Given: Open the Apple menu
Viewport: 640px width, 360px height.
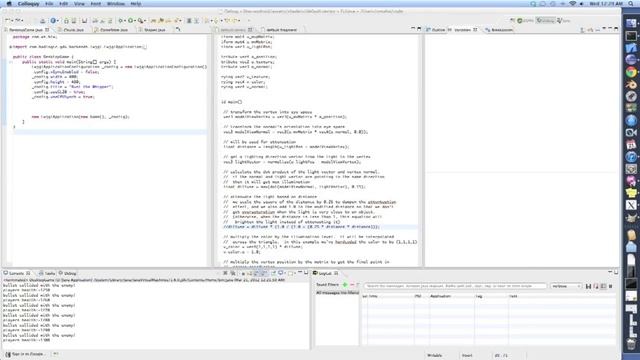Looking at the screenshot, I should pyautogui.click(x=9, y=4).
